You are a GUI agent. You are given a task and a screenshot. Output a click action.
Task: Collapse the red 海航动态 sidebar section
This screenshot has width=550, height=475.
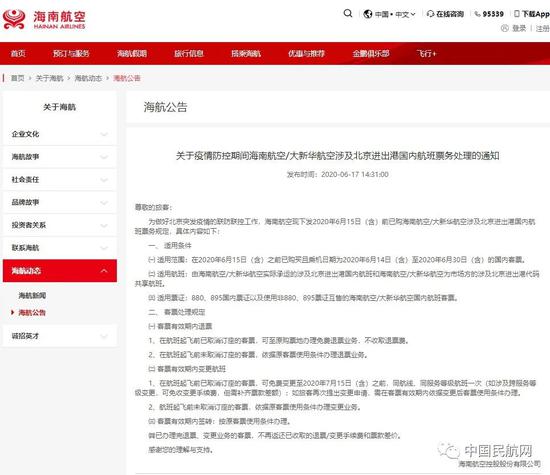click(60, 271)
